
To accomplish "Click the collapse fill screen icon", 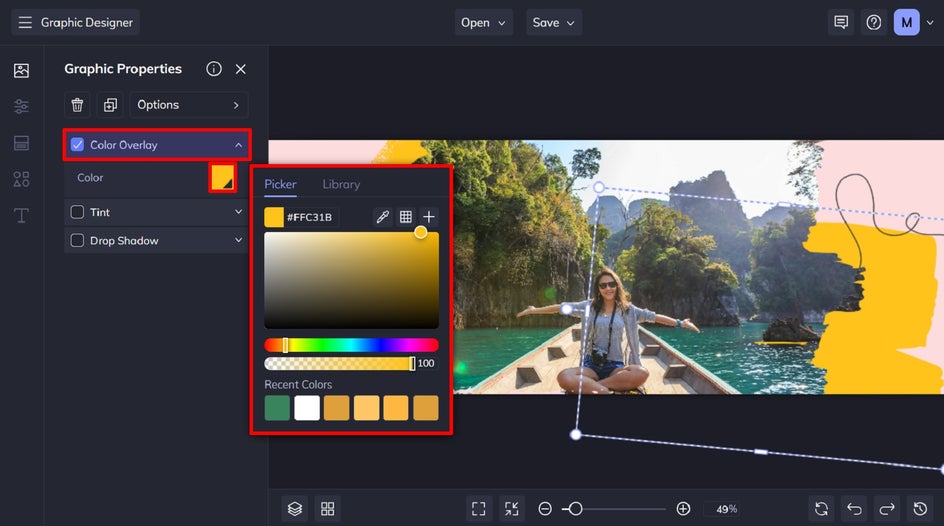I will click(x=512, y=509).
